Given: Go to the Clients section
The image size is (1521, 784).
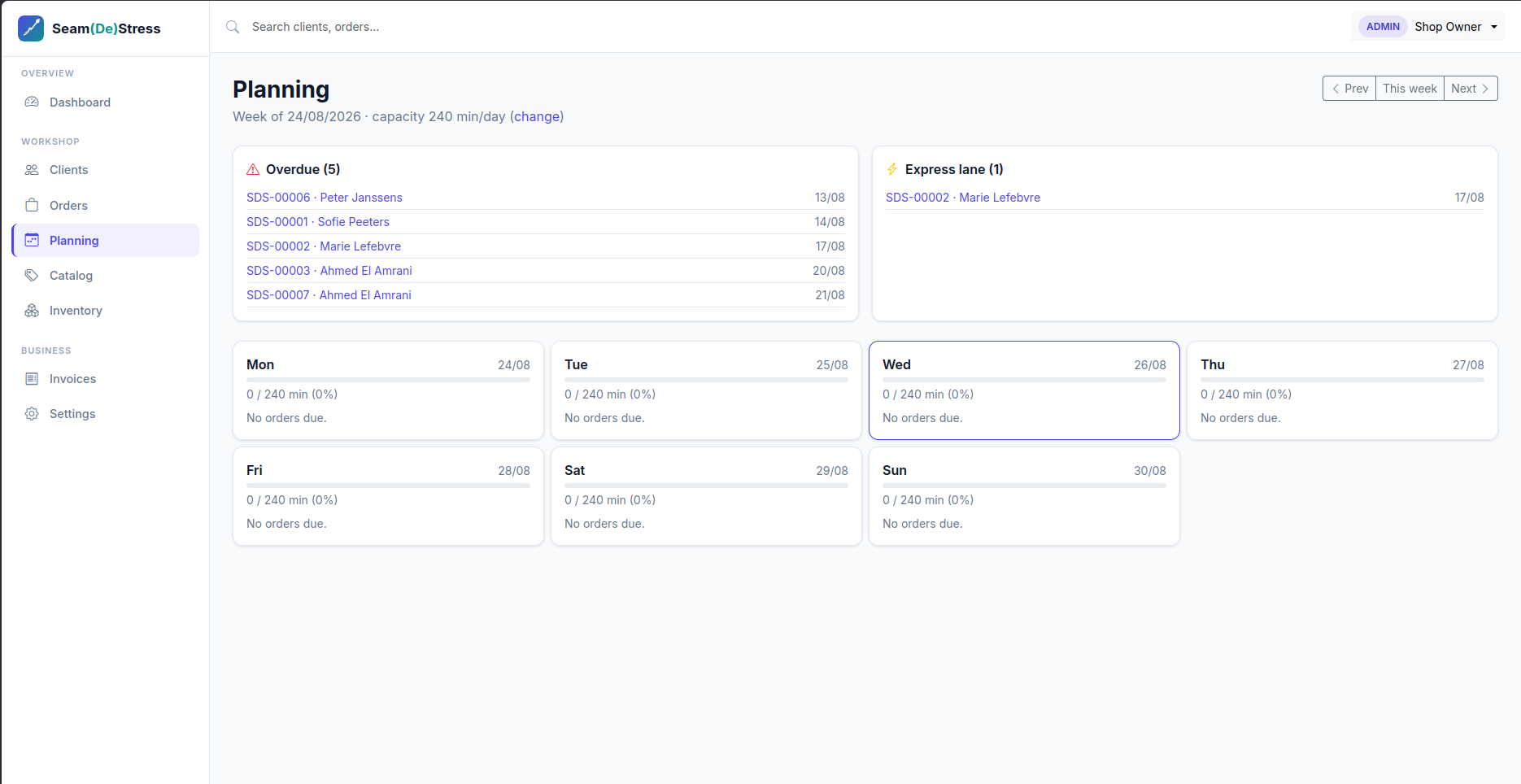Looking at the screenshot, I should coord(106,170).
